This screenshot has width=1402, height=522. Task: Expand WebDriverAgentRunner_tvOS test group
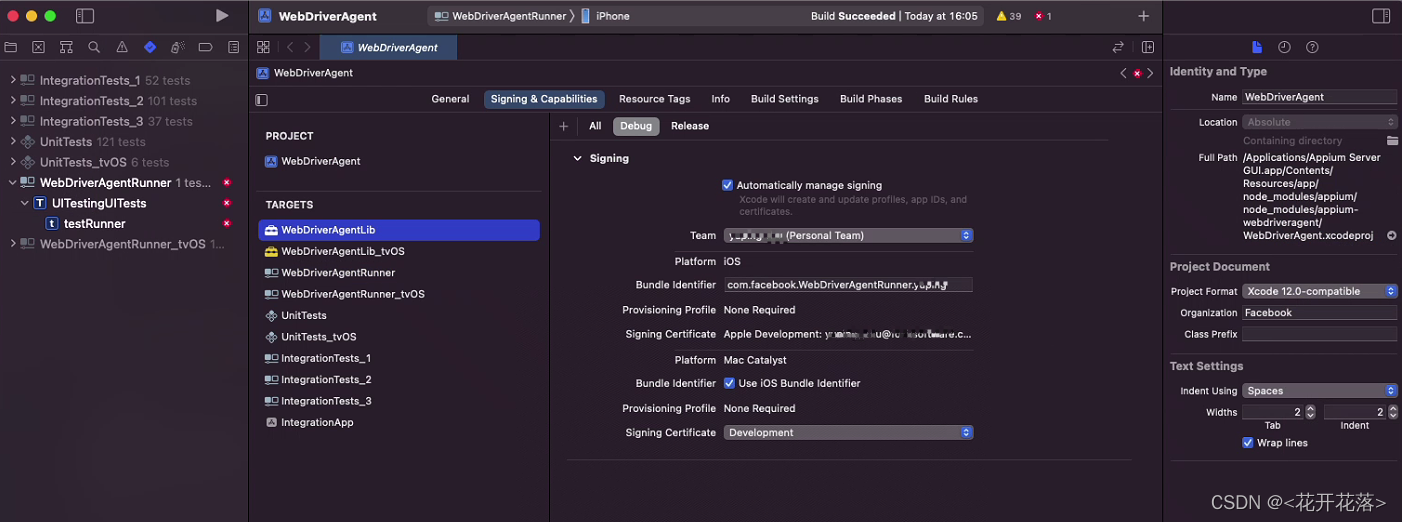coord(12,244)
